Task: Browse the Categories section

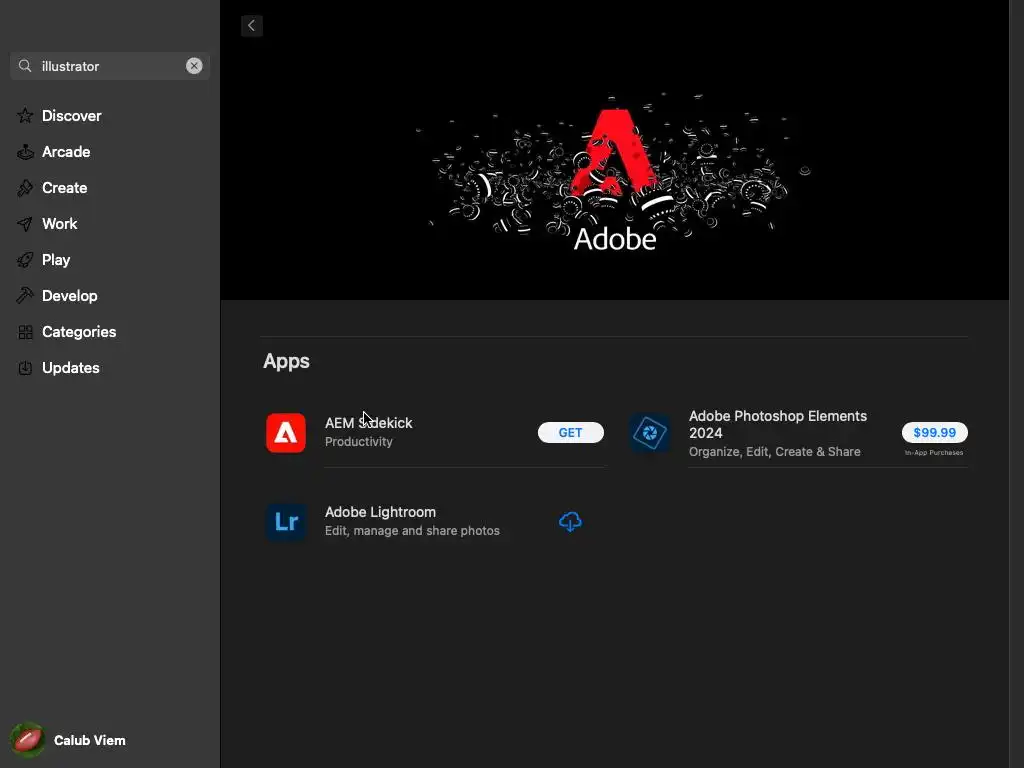Action: pos(79,332)
